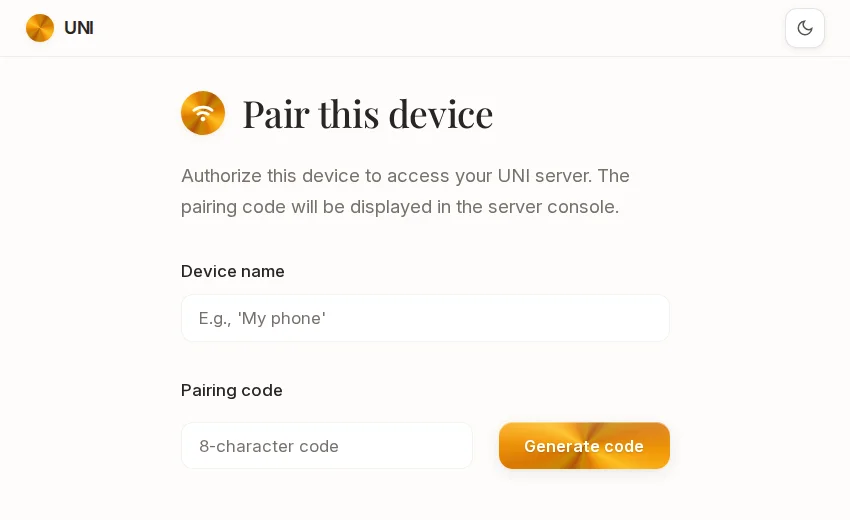
Task: Click the Device name label
Action: [233, 271]
